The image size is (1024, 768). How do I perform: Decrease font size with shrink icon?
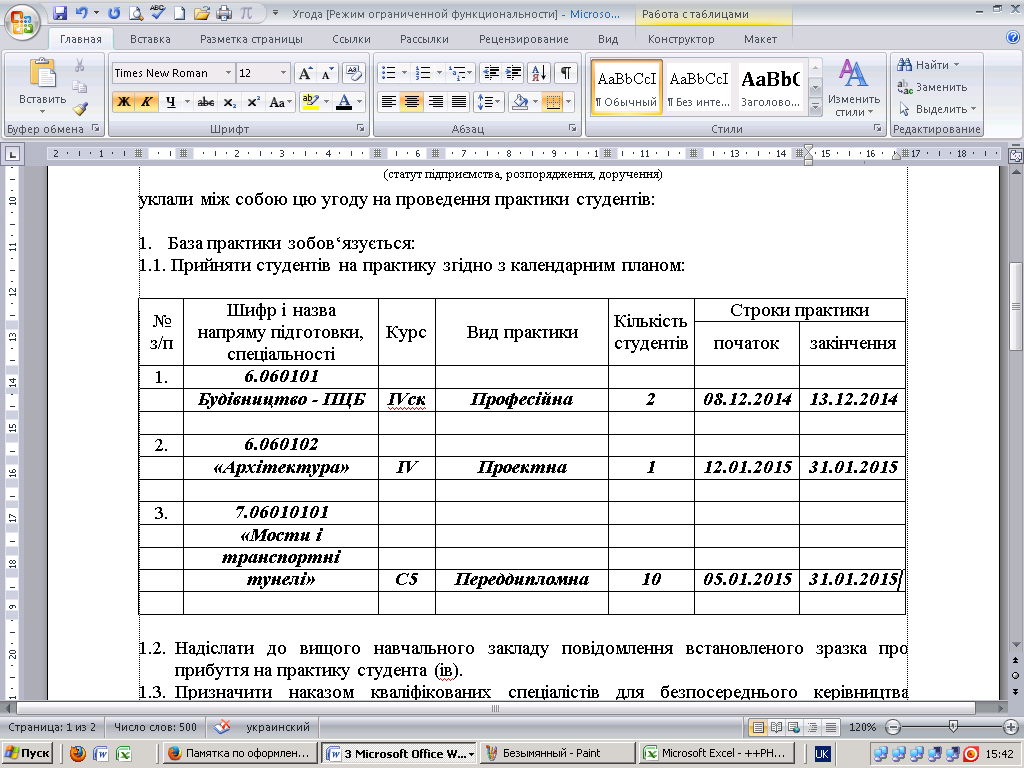pyautogui.click(x=327, y=73)
